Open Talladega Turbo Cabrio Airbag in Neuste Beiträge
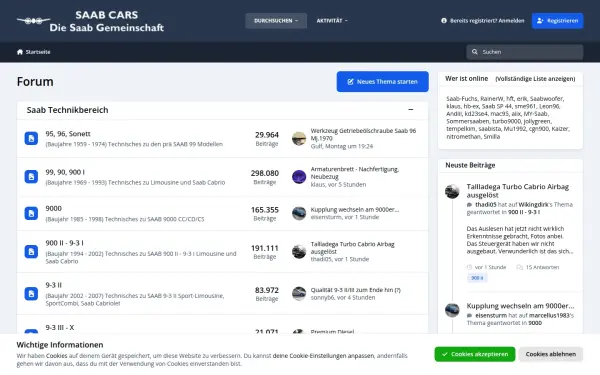The width and height of the screenshot is (600, 375). pos(517,191)
